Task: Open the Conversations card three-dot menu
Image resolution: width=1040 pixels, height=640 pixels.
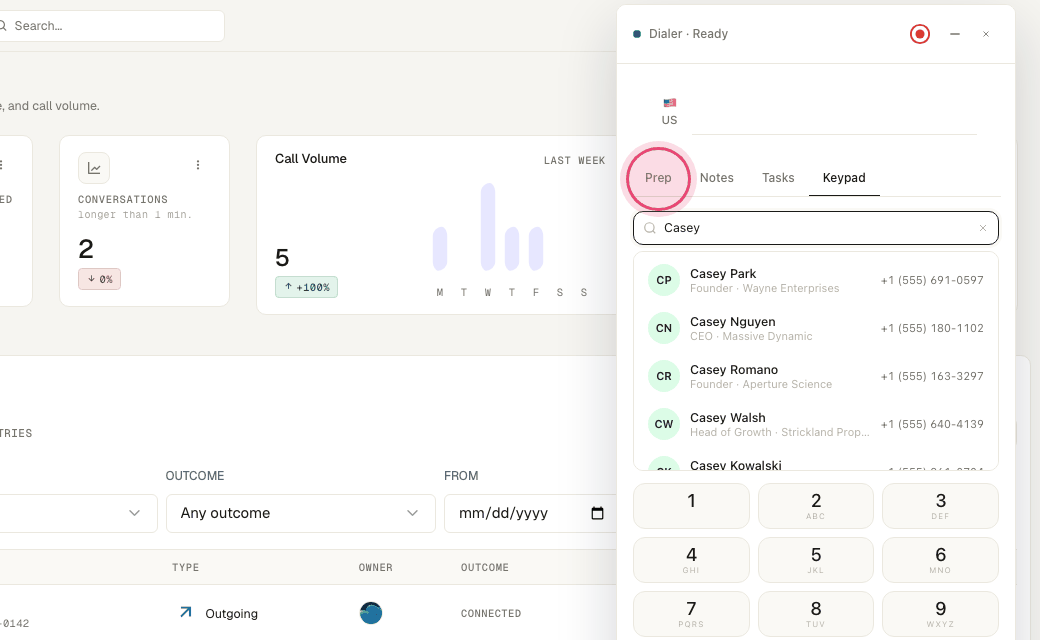Action: click(x=198, y=165)
